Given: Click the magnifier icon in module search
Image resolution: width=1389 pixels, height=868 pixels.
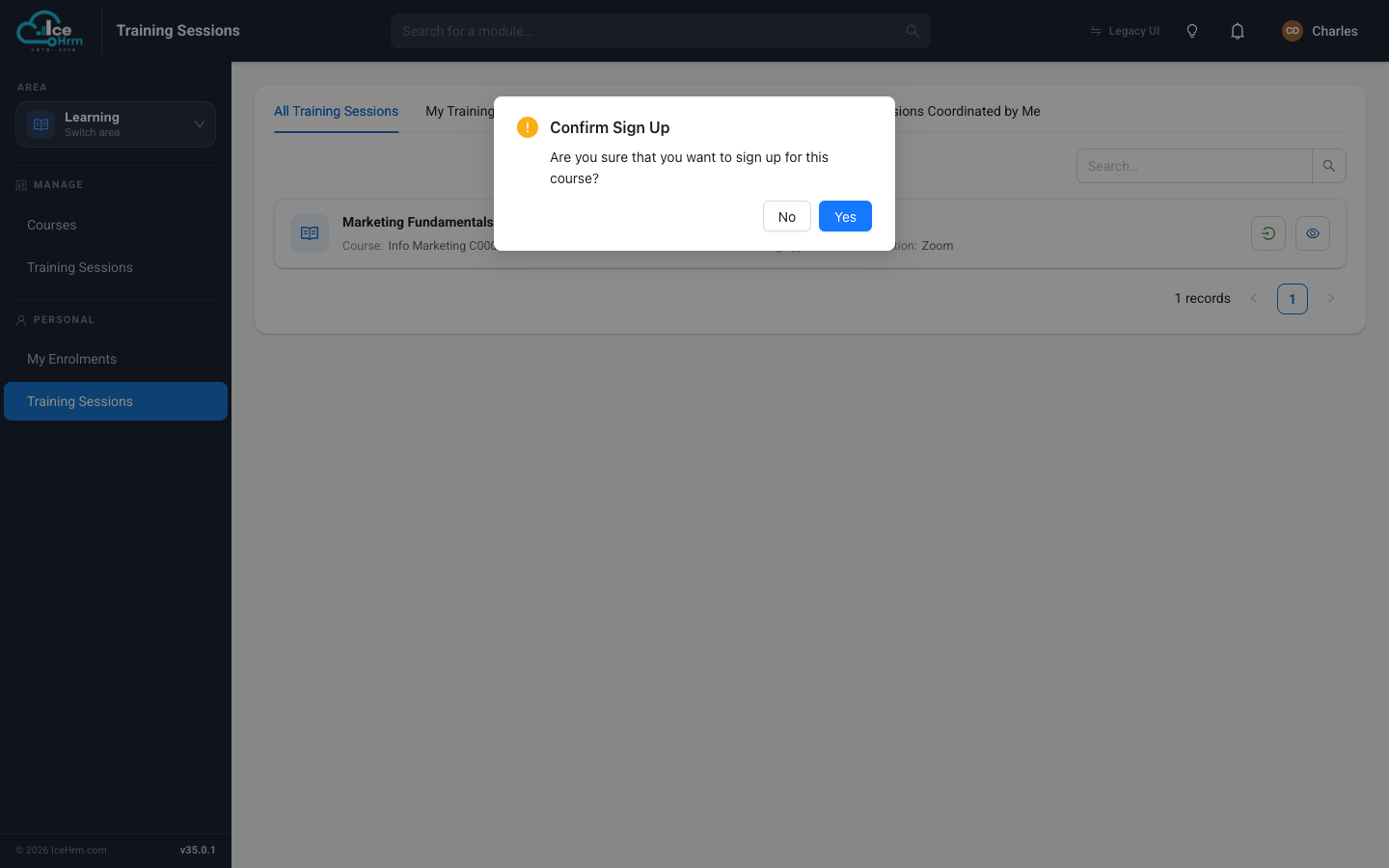Looking at the screenshot, I should click(x=912, y=31).
